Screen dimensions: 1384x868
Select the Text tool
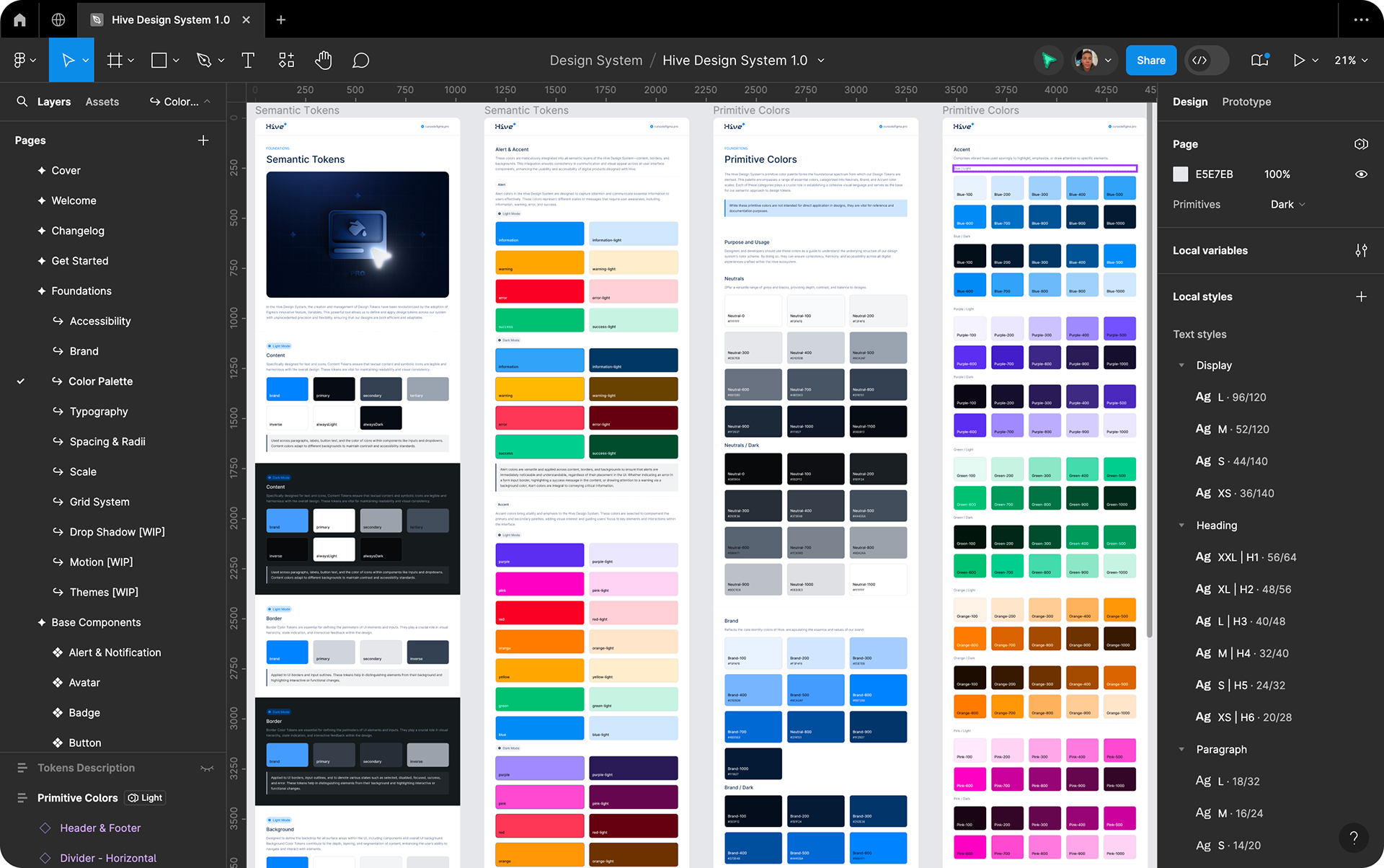(x=248, y=61)
